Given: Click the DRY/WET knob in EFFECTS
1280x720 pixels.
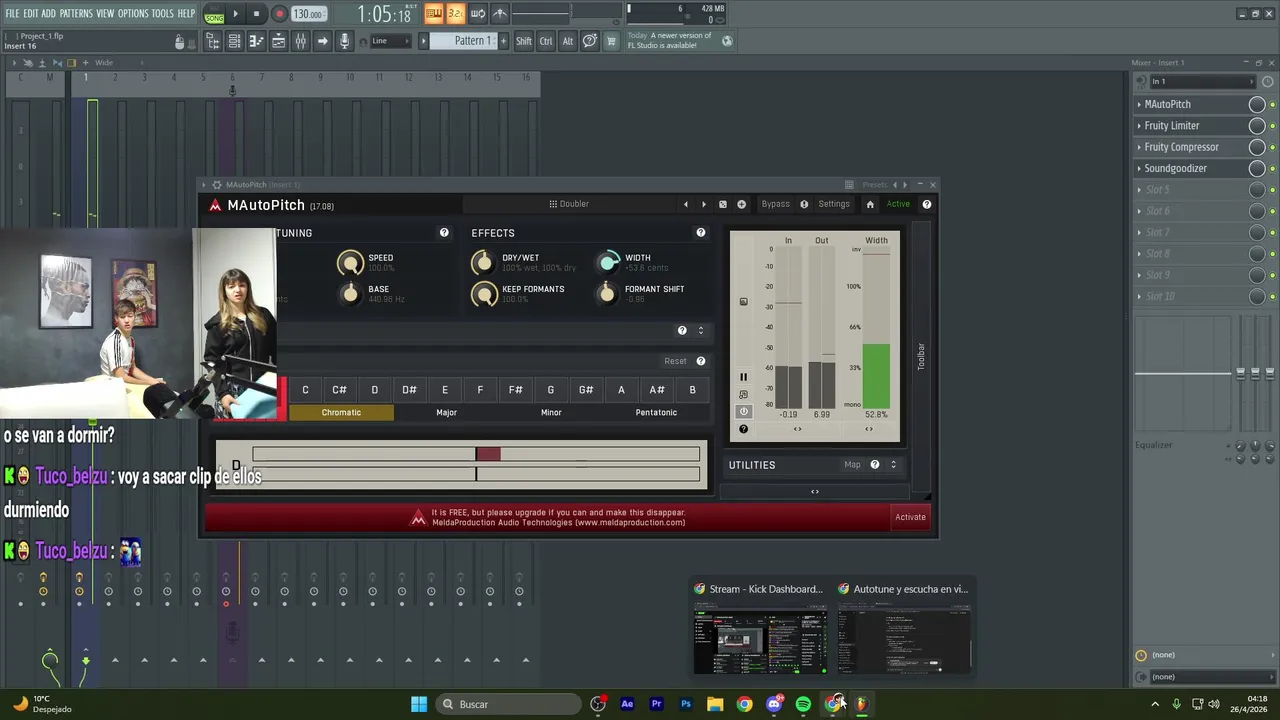Looking at the screenshot, I should [x=483, y=262].
